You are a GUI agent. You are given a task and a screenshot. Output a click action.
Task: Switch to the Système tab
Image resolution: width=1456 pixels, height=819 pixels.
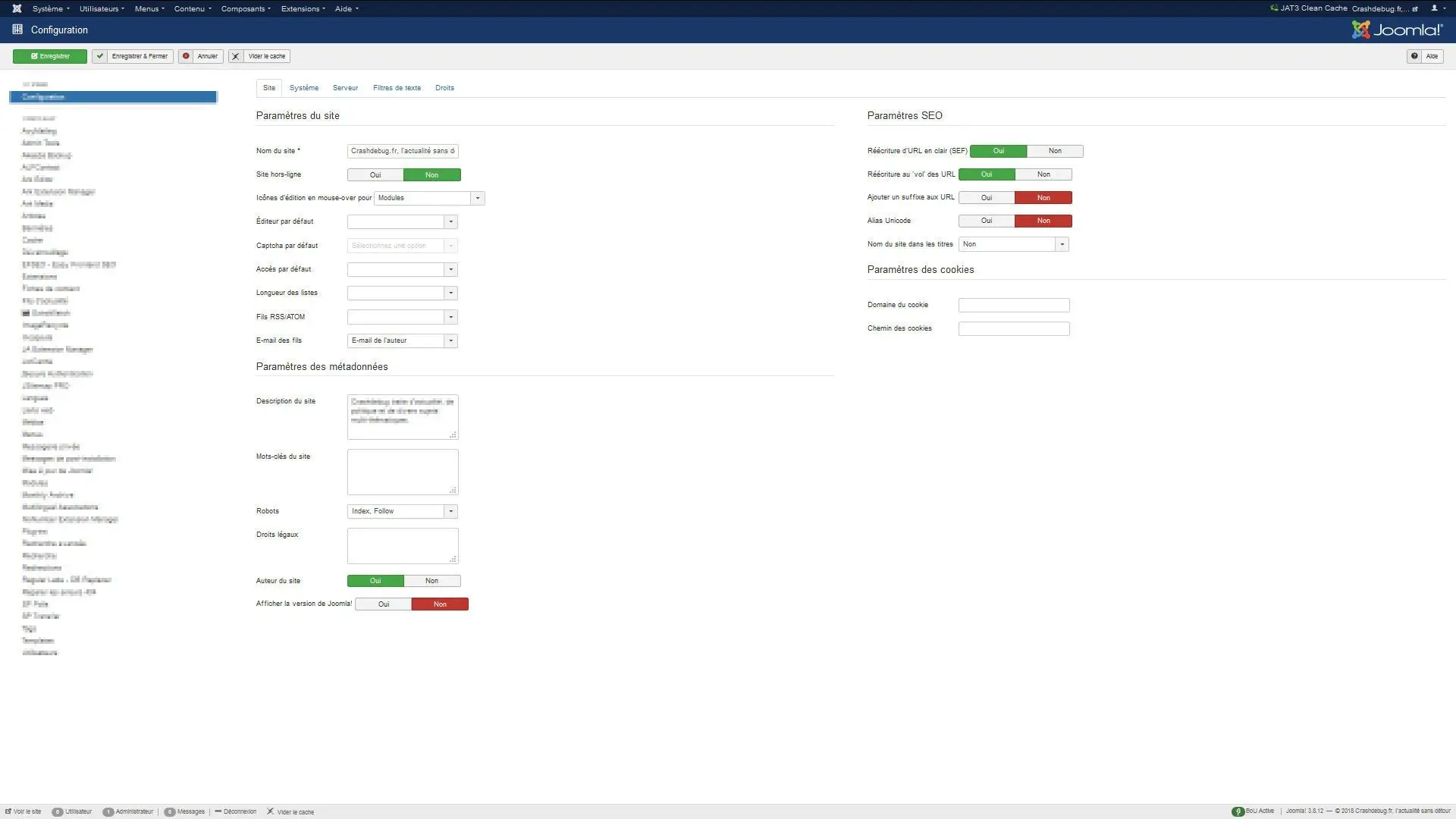coord(304,88)
